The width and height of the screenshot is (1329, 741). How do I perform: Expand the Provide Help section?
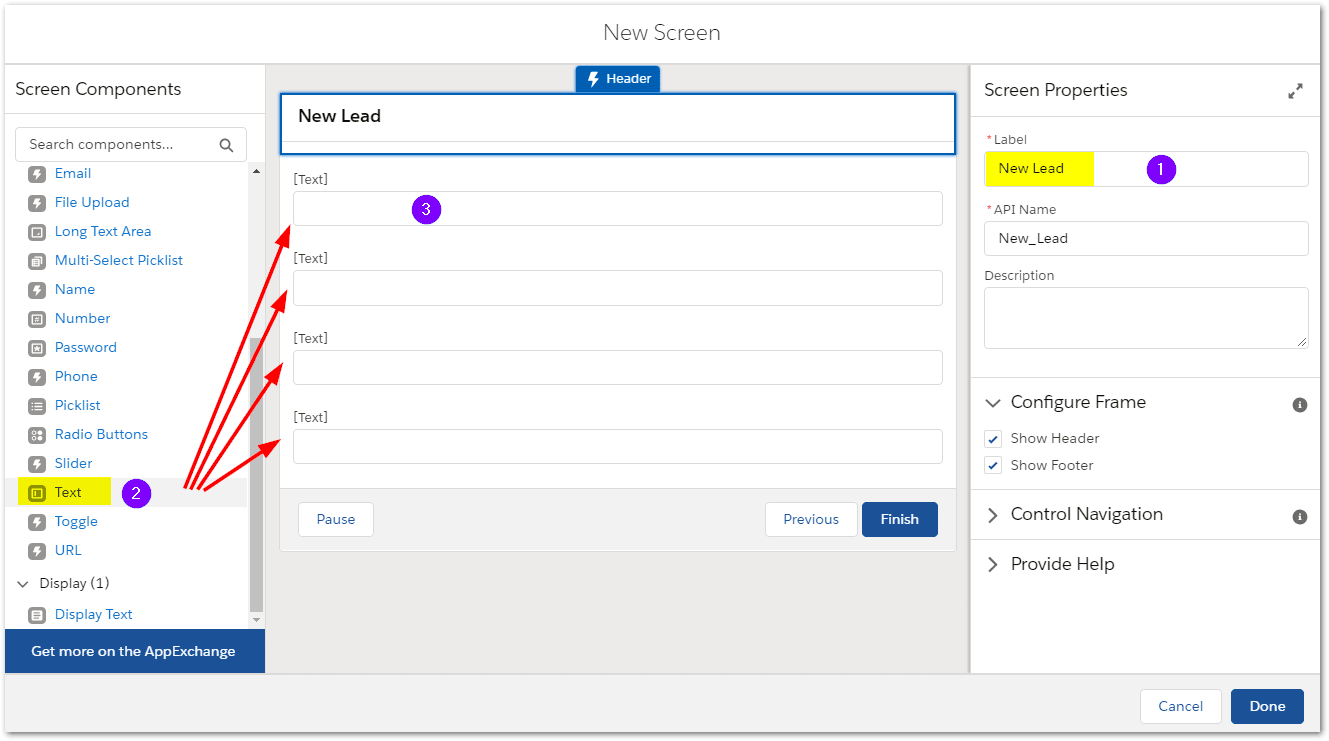click(x=993, y=565)
